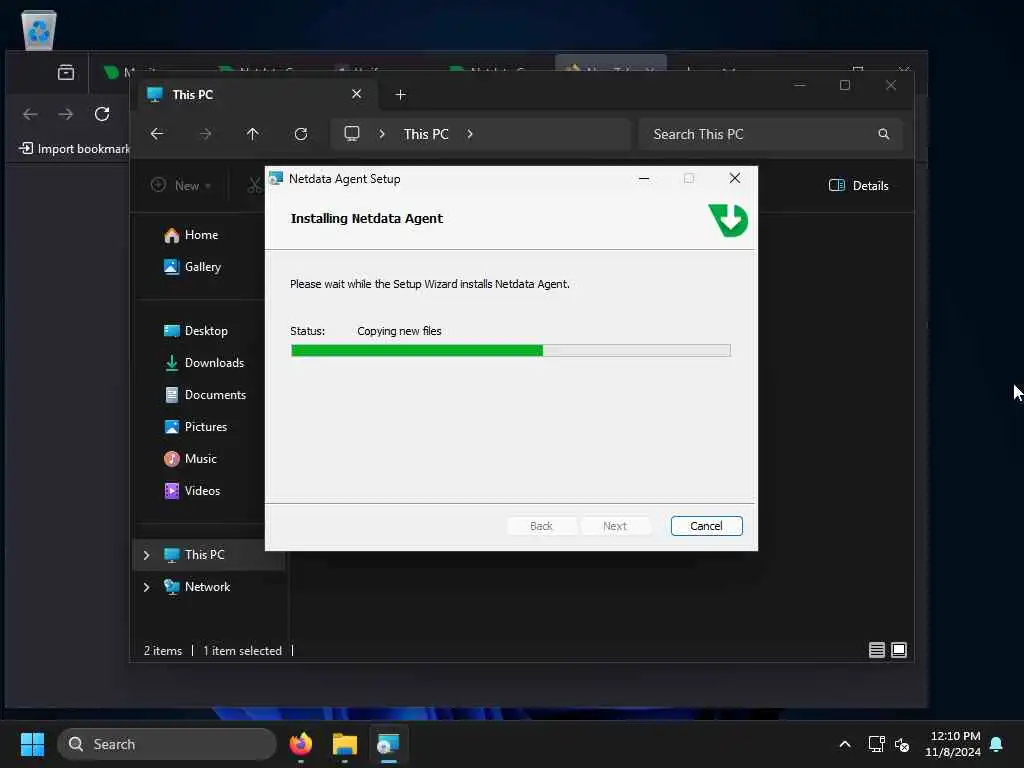Show hidden system tray icons

coord(844,744)
